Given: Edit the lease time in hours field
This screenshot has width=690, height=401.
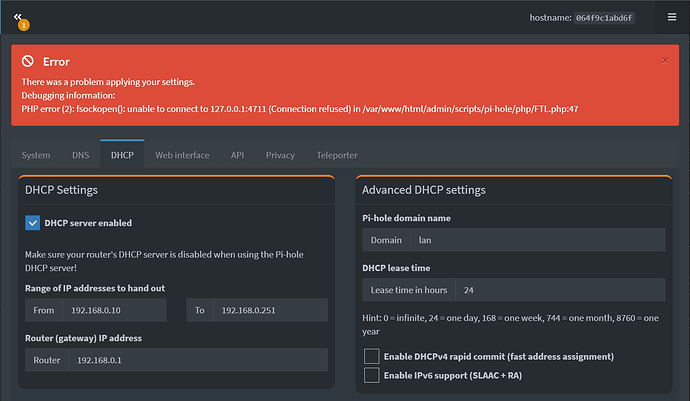Looking at the screenshot, I should [x=558, y=290].
